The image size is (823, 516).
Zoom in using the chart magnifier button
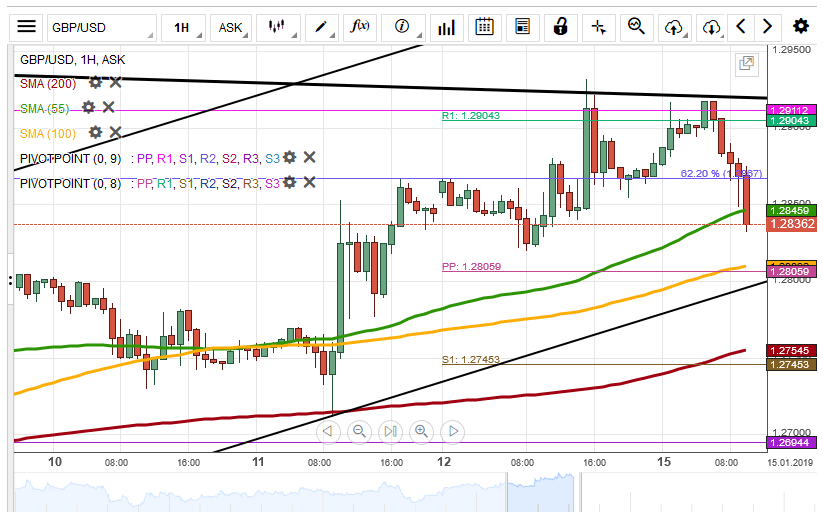point(421,431)
